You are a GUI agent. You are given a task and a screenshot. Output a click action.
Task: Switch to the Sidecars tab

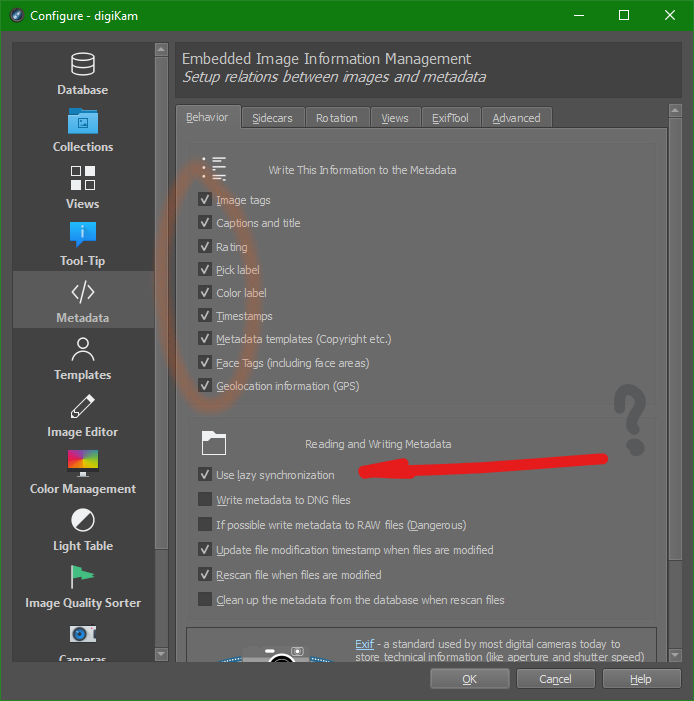[272, 118]
